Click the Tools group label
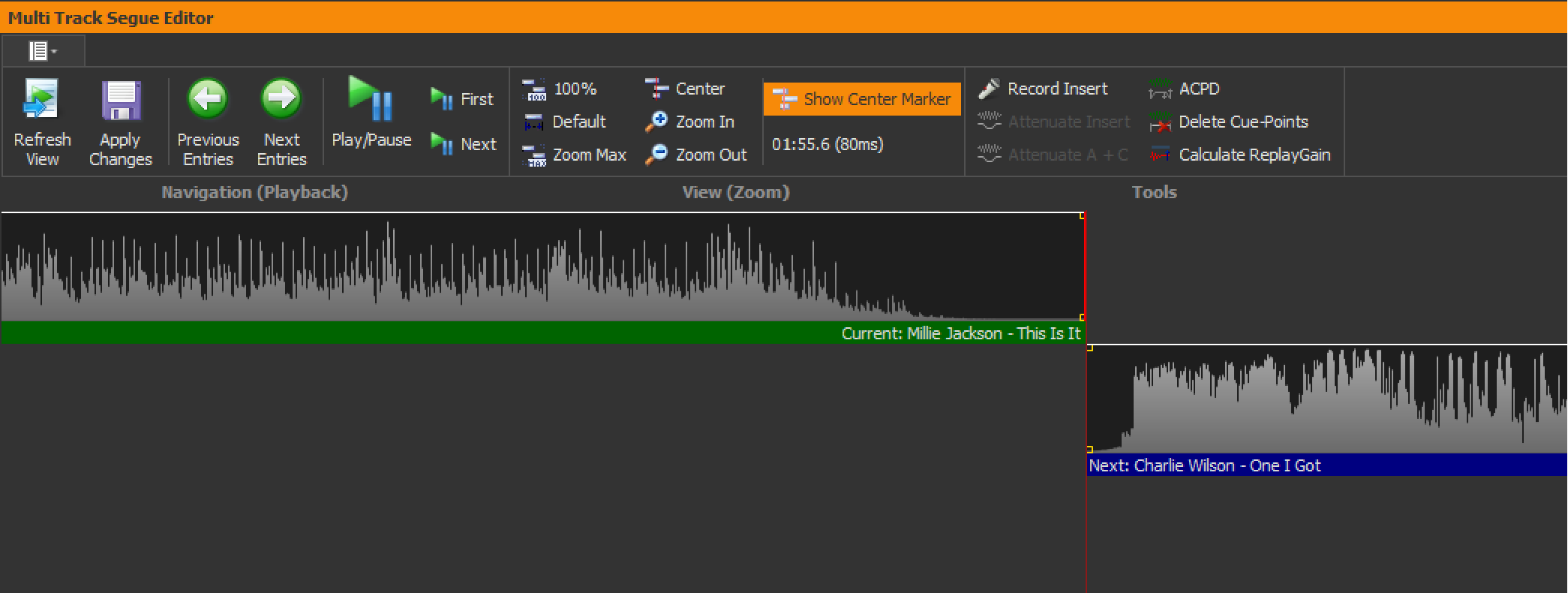Screen dimensions: 1568x593 point(1155,192)
